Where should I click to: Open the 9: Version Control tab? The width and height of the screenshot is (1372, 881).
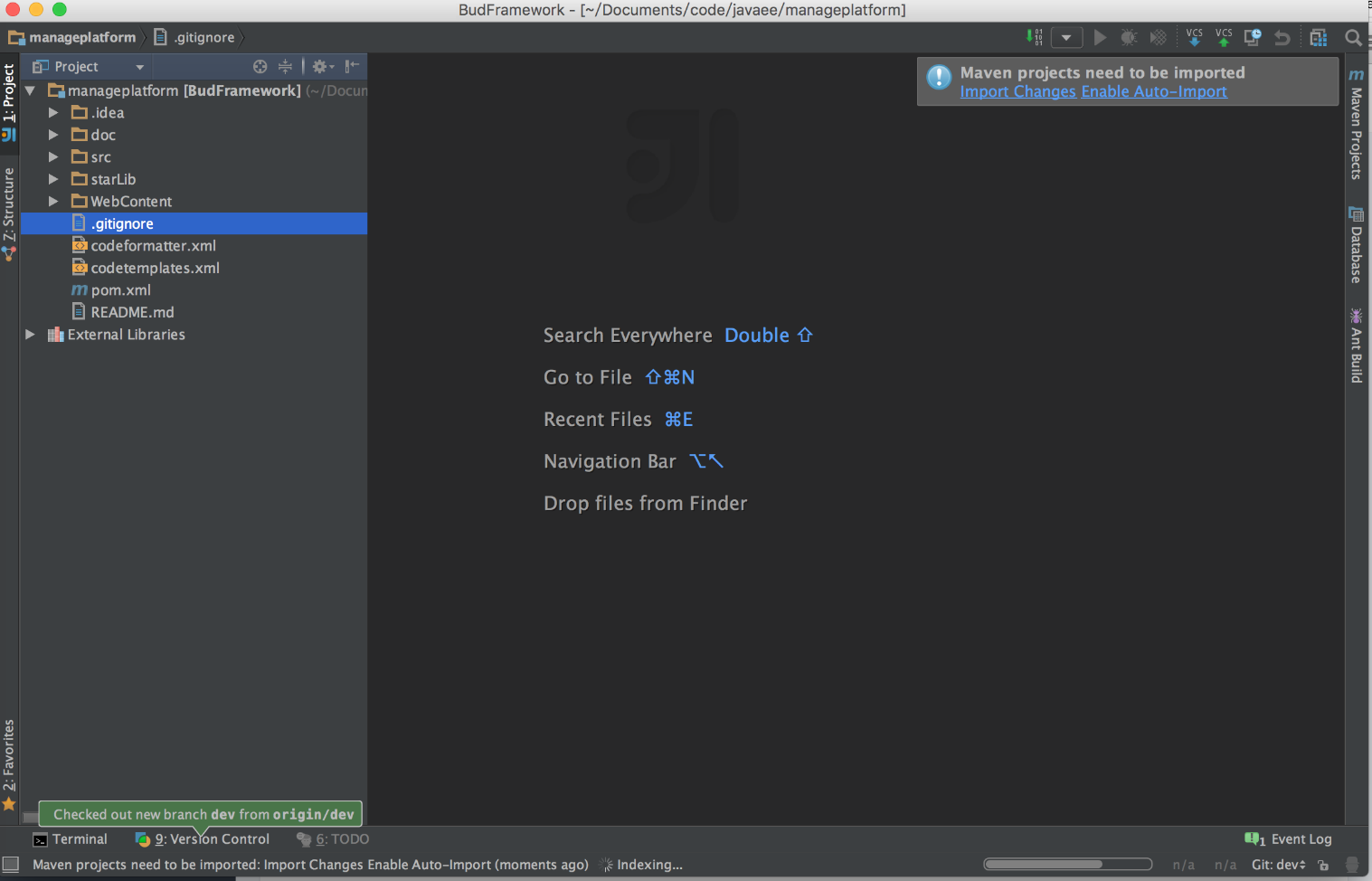coord(203,839)
